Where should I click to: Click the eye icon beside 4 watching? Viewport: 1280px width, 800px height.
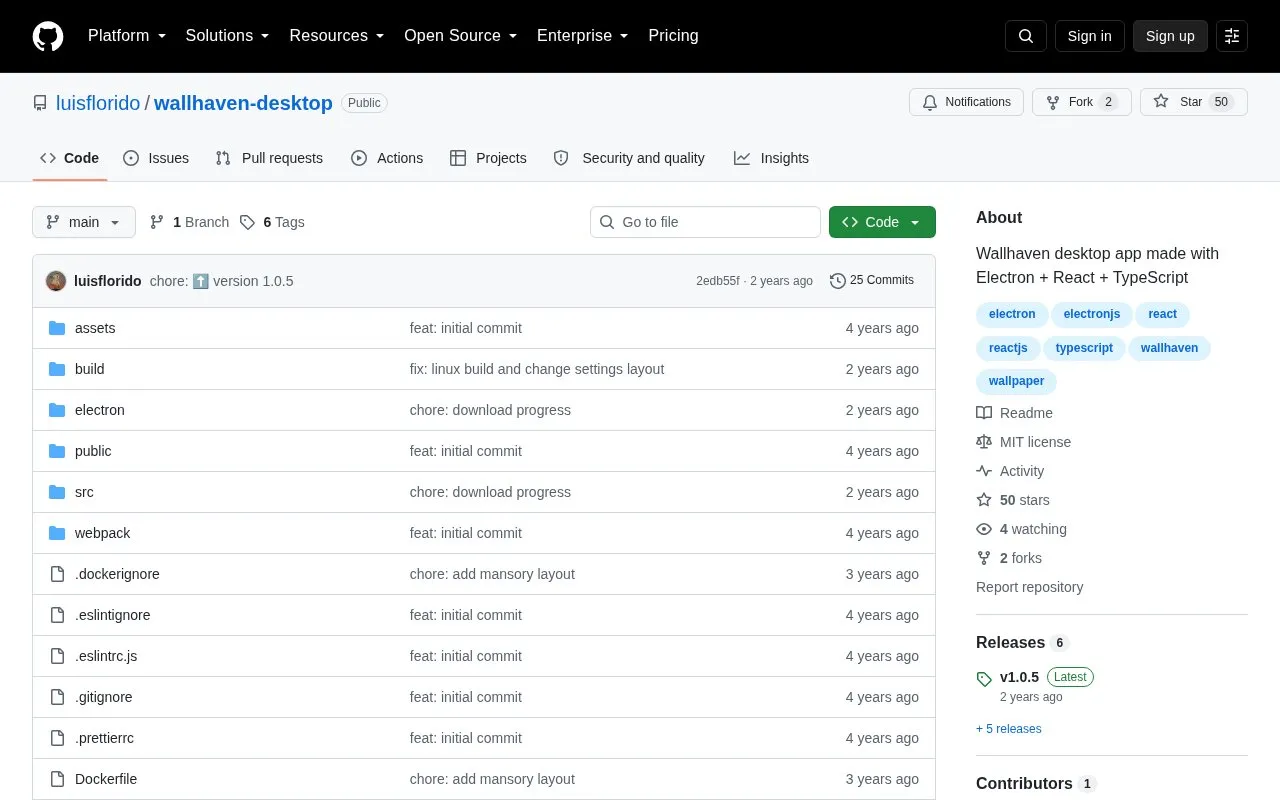point(984,529)
